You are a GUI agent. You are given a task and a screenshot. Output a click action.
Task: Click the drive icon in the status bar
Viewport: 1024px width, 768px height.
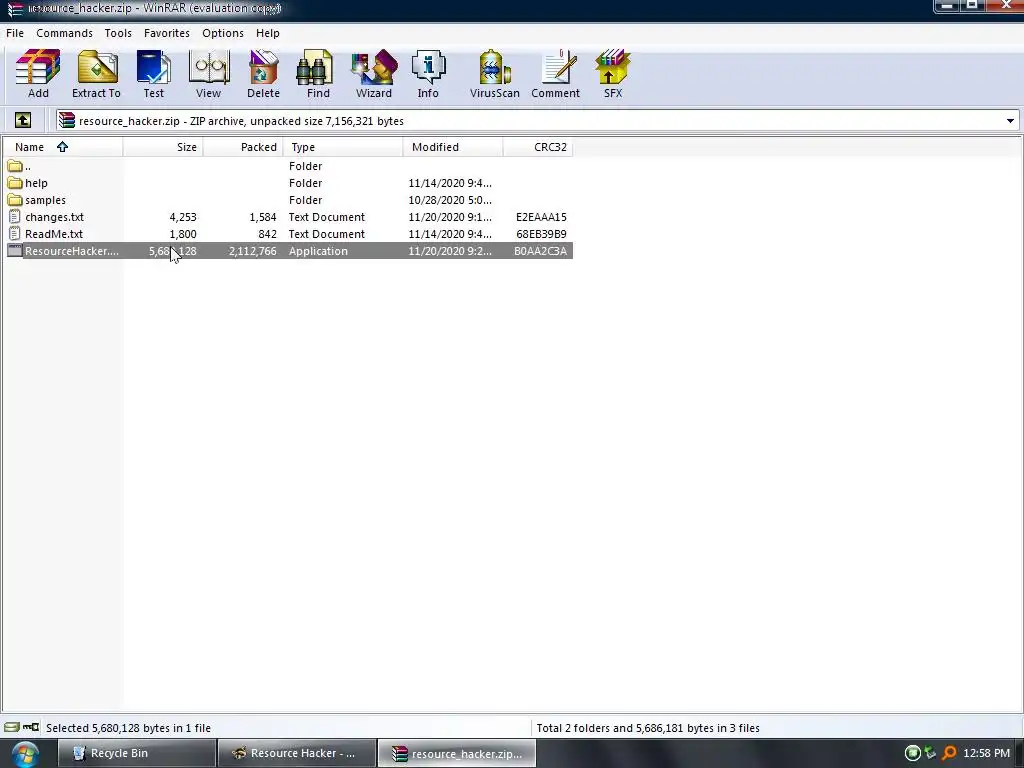click(12, 728)
